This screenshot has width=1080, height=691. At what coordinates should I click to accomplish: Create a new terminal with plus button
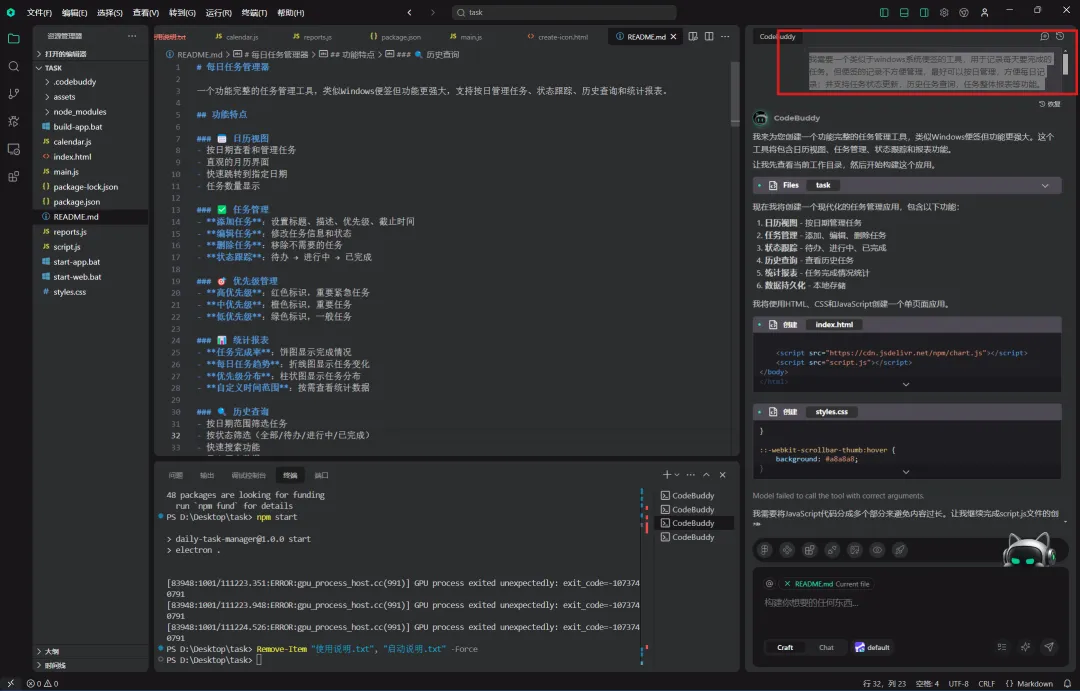(x=666, y=475)
